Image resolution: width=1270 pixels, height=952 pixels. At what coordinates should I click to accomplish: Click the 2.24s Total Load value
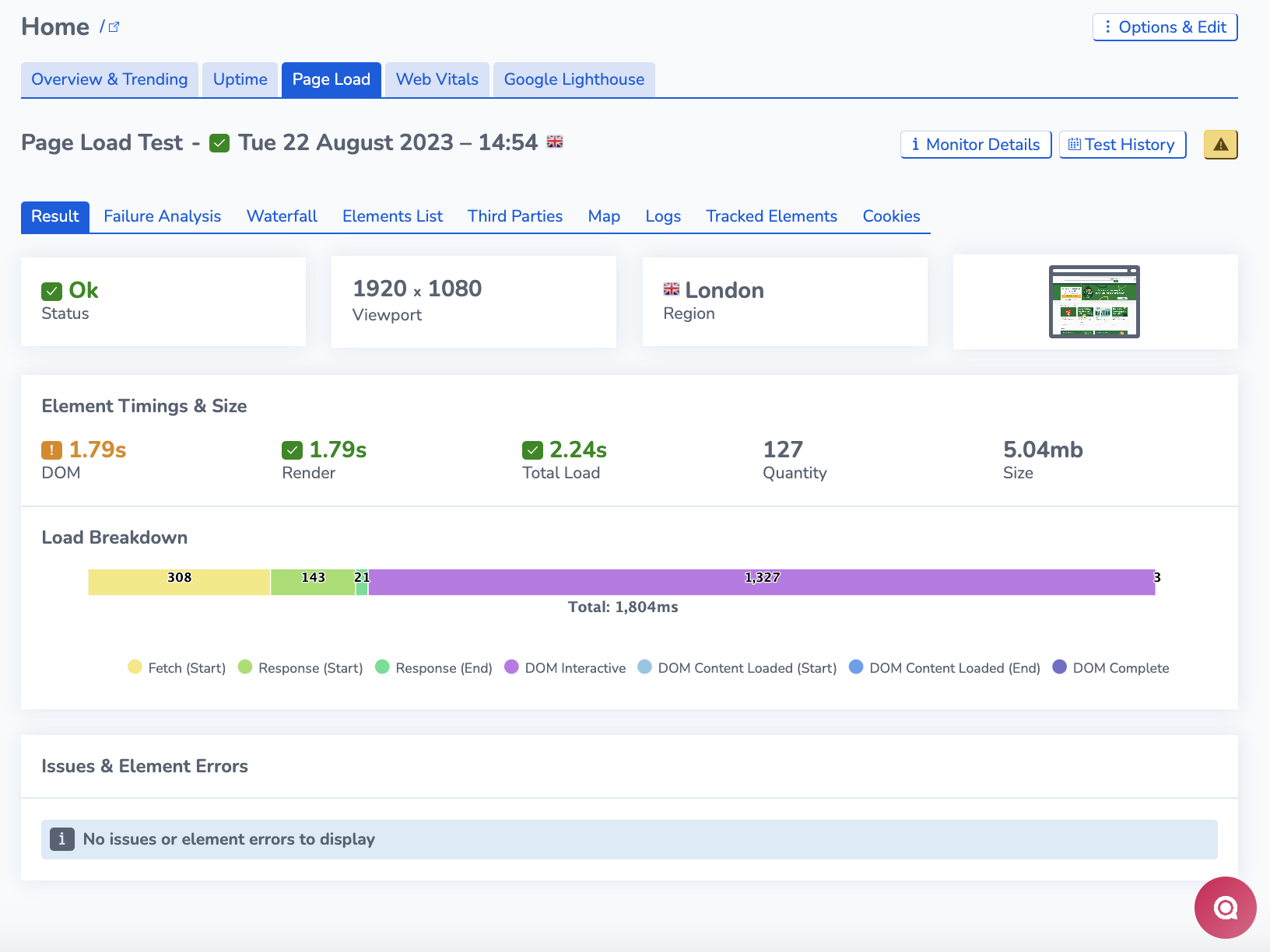578,450
